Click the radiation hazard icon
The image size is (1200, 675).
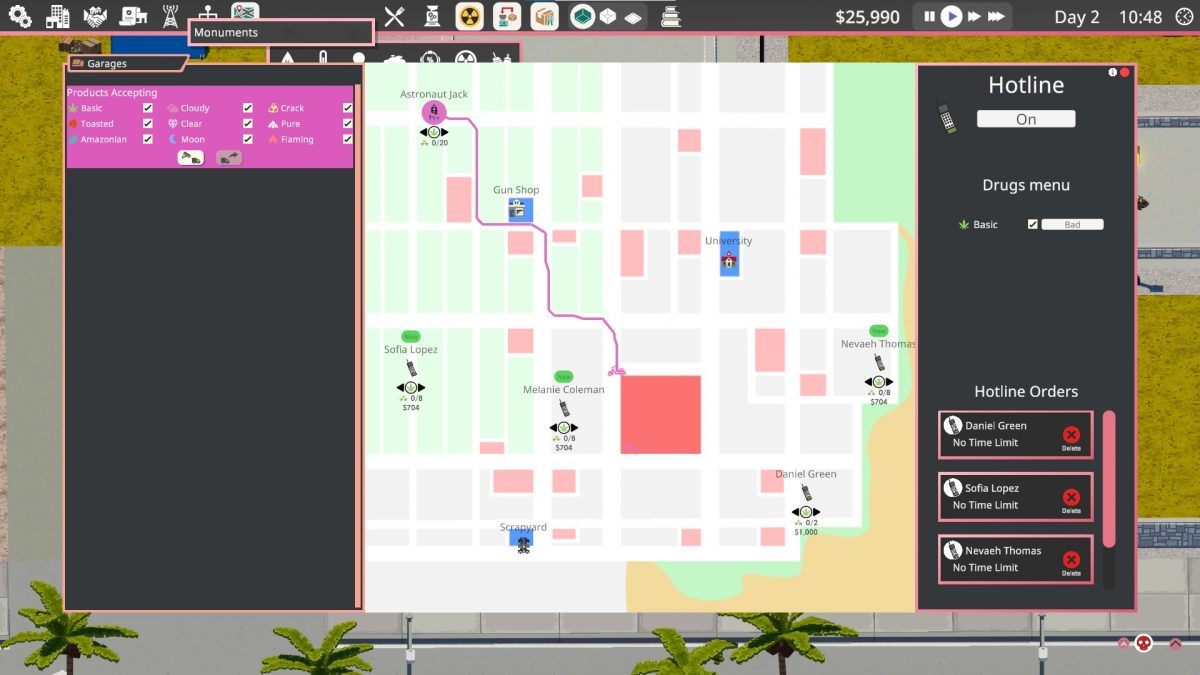(x=469, y=17)
